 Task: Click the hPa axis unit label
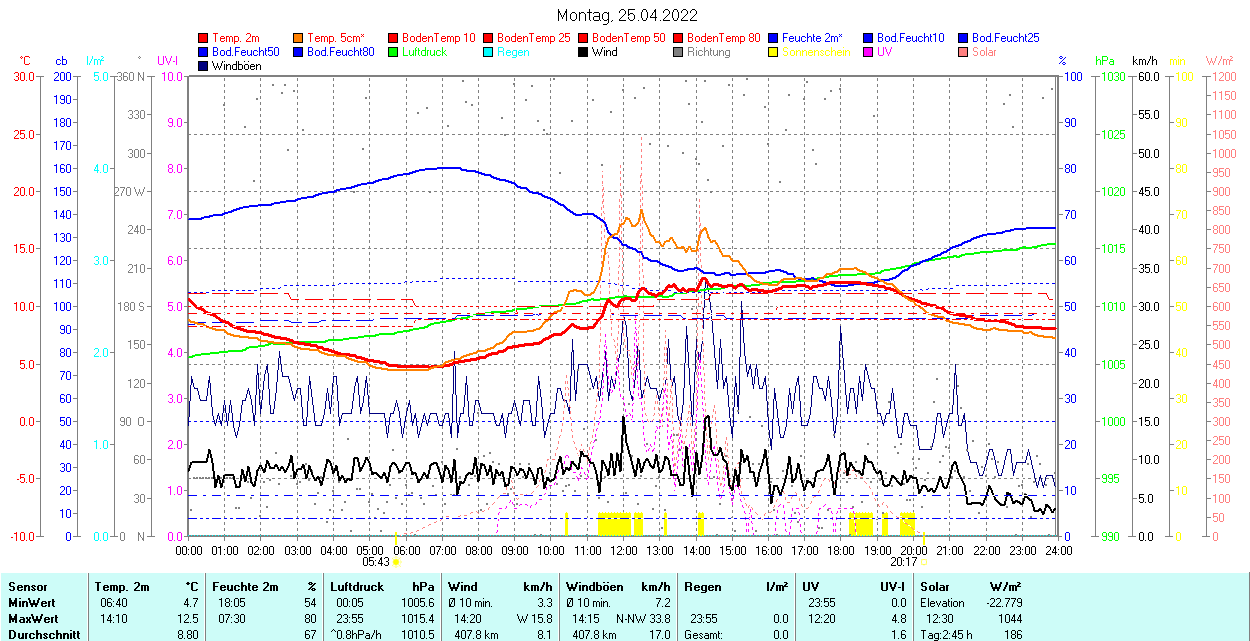click(x=1105, y=60)
